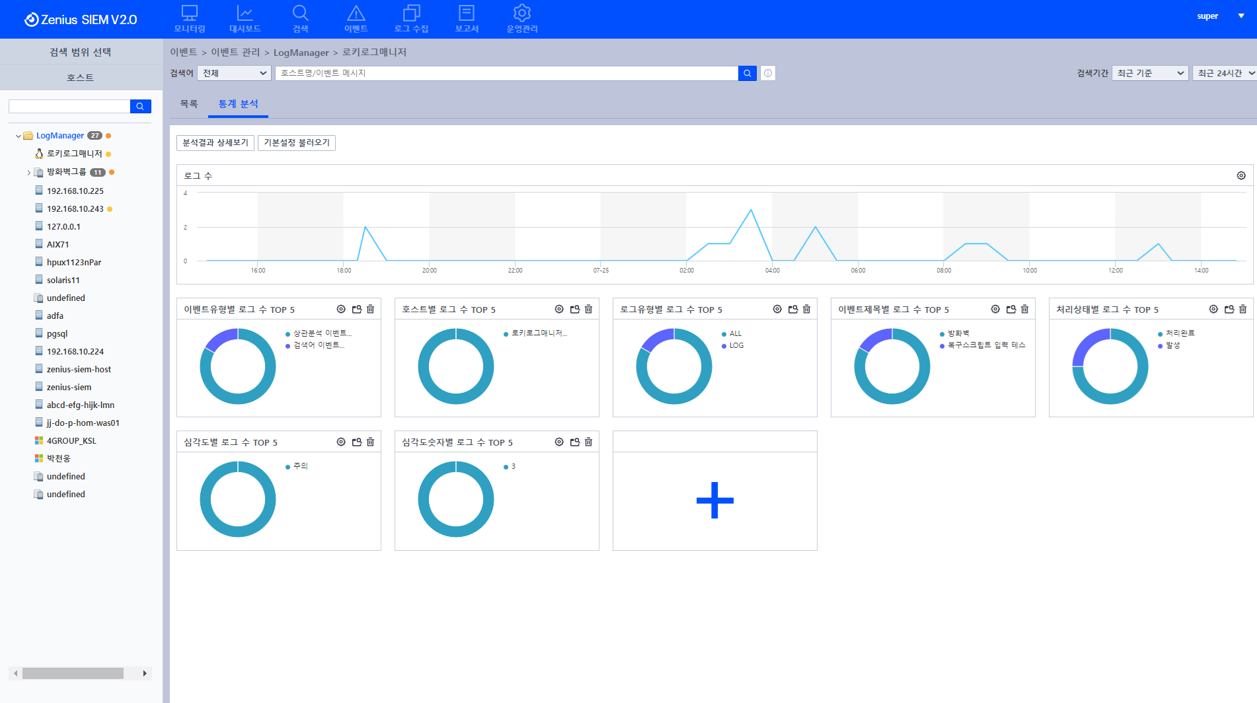Delete the 이벤트유형별 로그 수 TOP 5 widget
This screenshot has height=703, width=1257.
pos(371,310)
